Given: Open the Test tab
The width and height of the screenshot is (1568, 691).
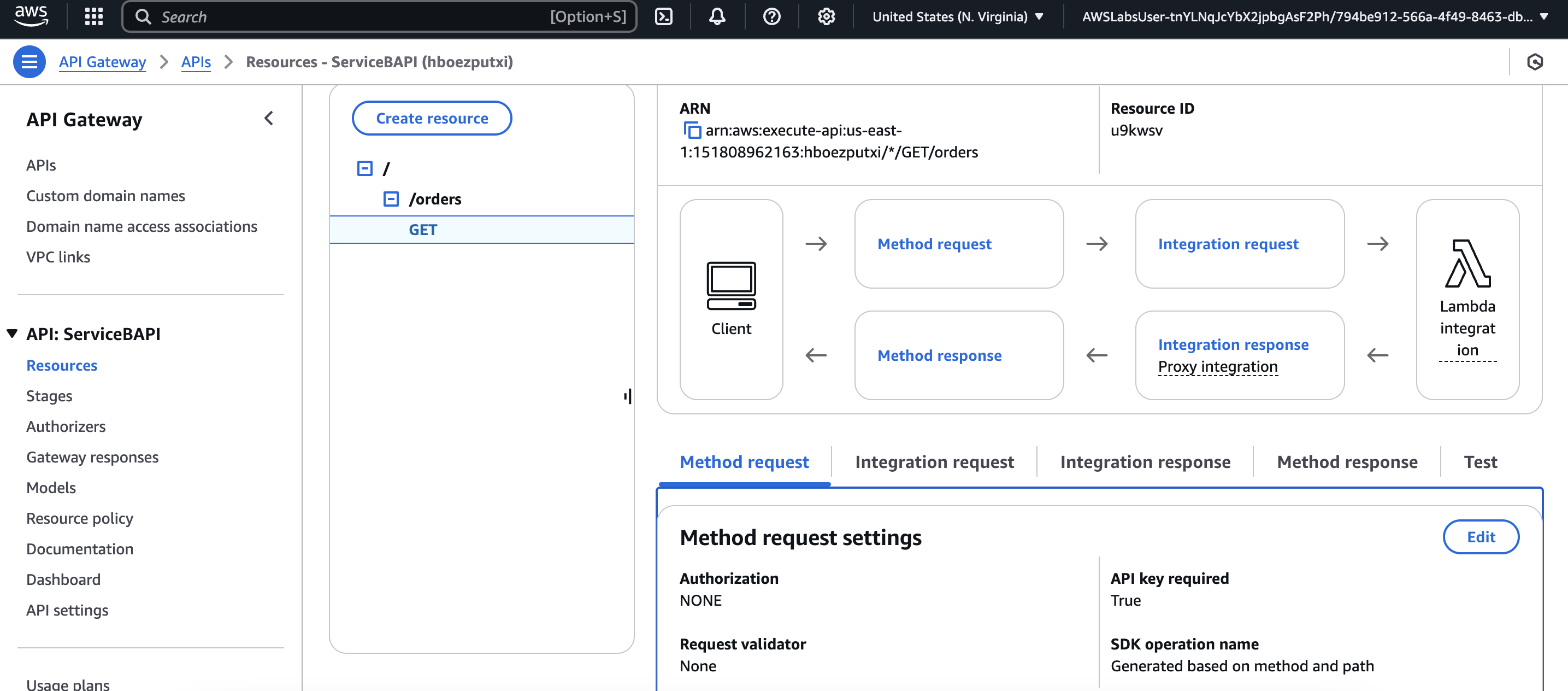Looking at the screenshot, I should [1479, 461].
